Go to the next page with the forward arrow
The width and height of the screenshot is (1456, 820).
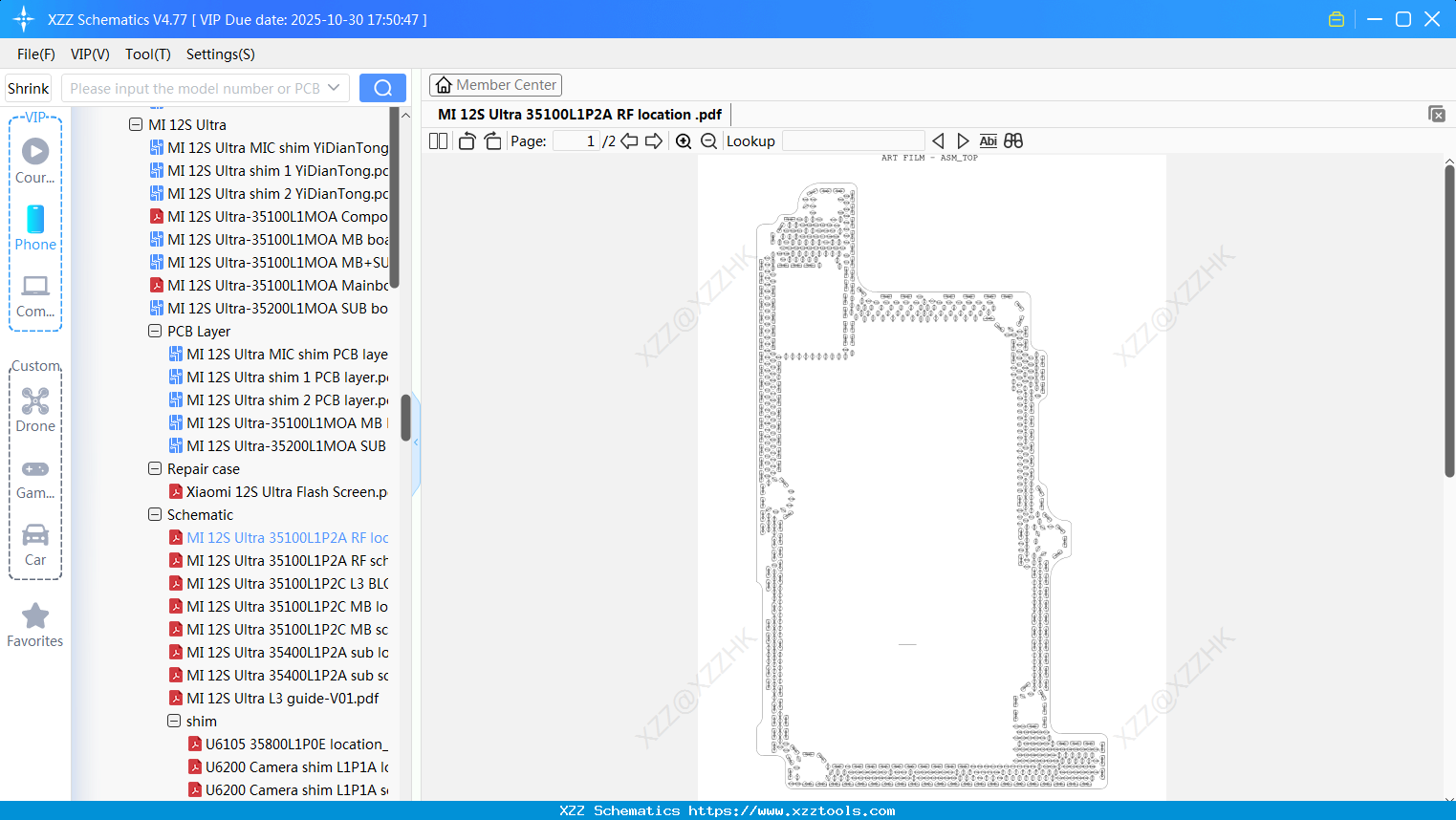(654, 140)
